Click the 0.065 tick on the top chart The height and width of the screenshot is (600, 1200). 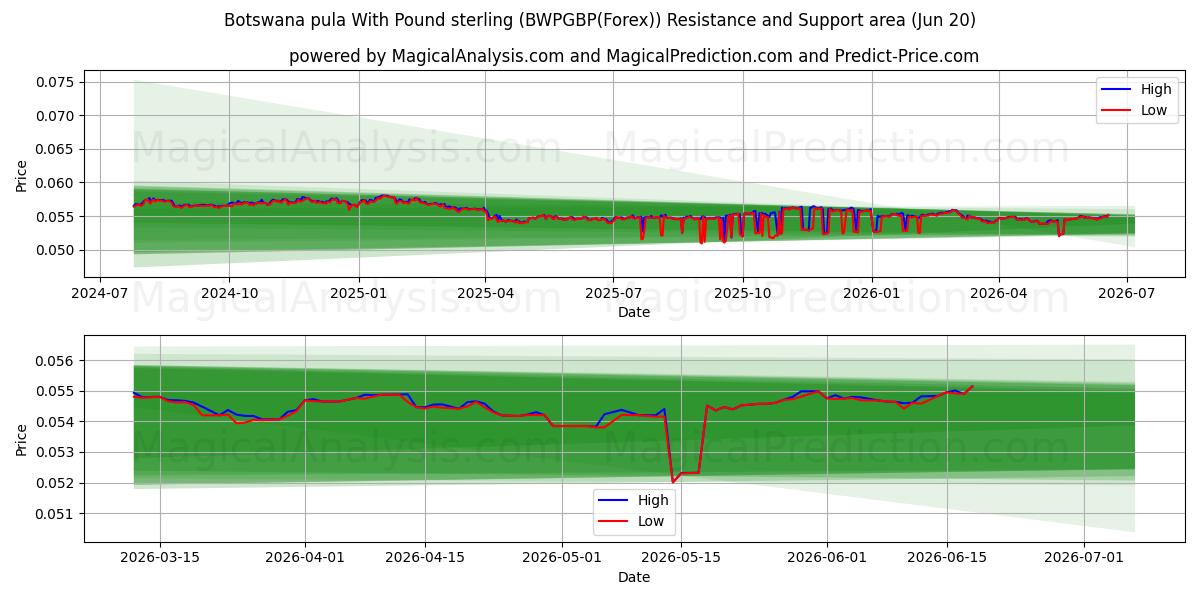[56, 149]
